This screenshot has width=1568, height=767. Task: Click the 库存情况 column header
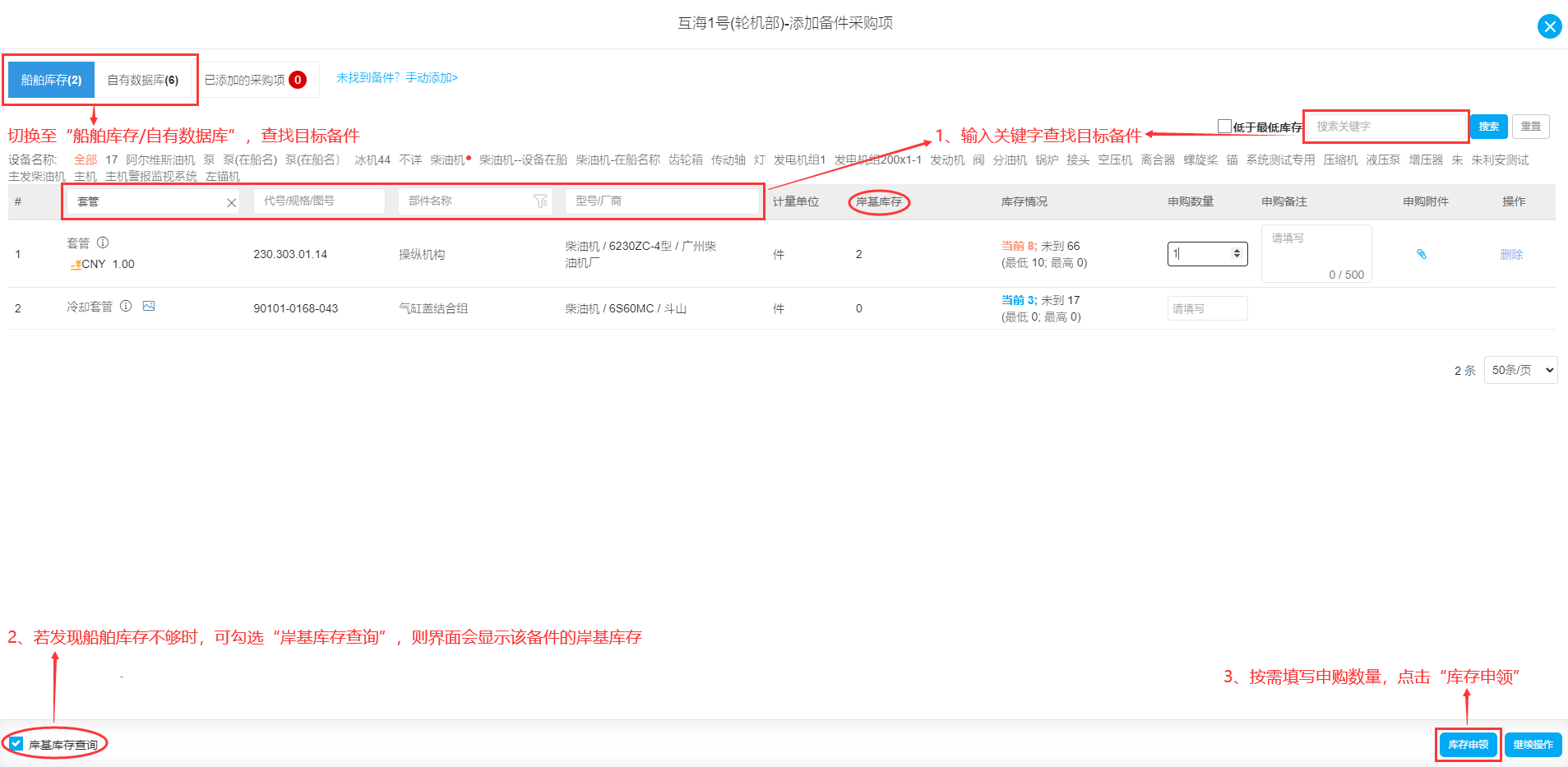(1025, 201)
